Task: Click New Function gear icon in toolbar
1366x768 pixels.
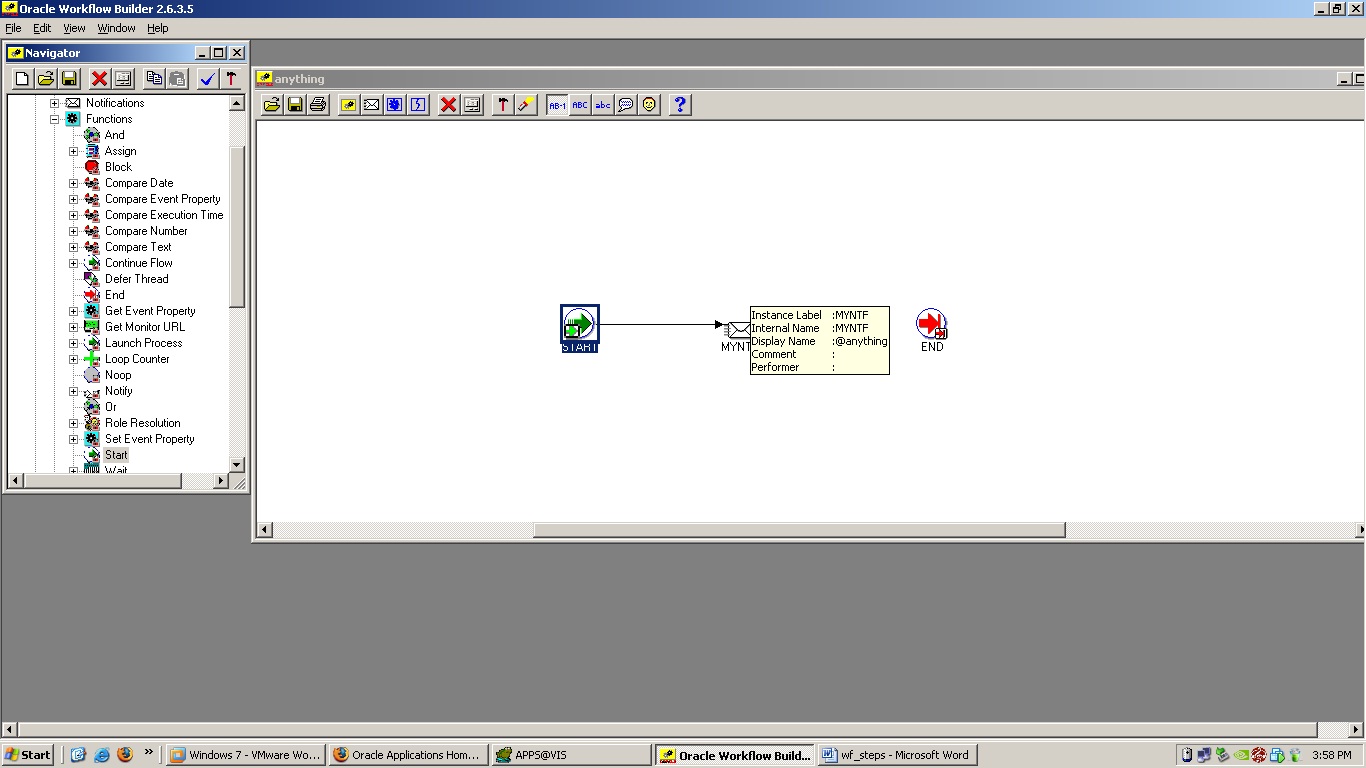Action: click(x=395, y=105)
